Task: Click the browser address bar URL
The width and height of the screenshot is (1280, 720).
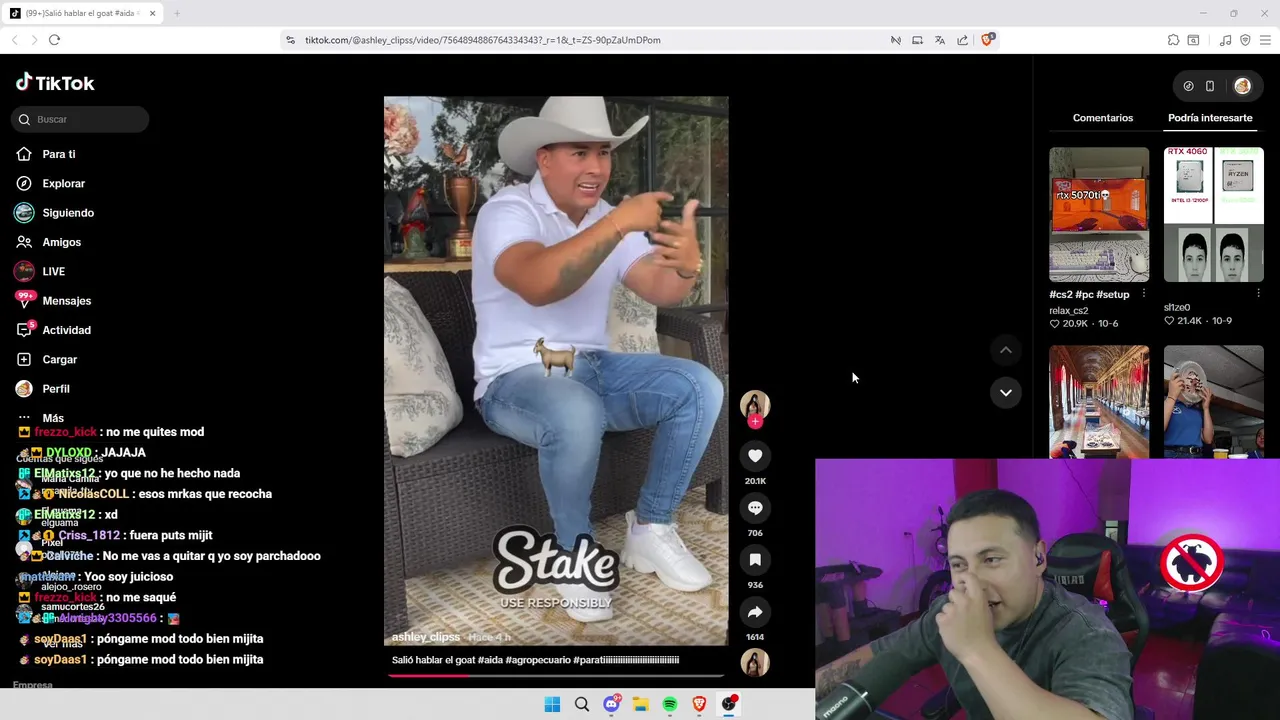Action: 482,40
